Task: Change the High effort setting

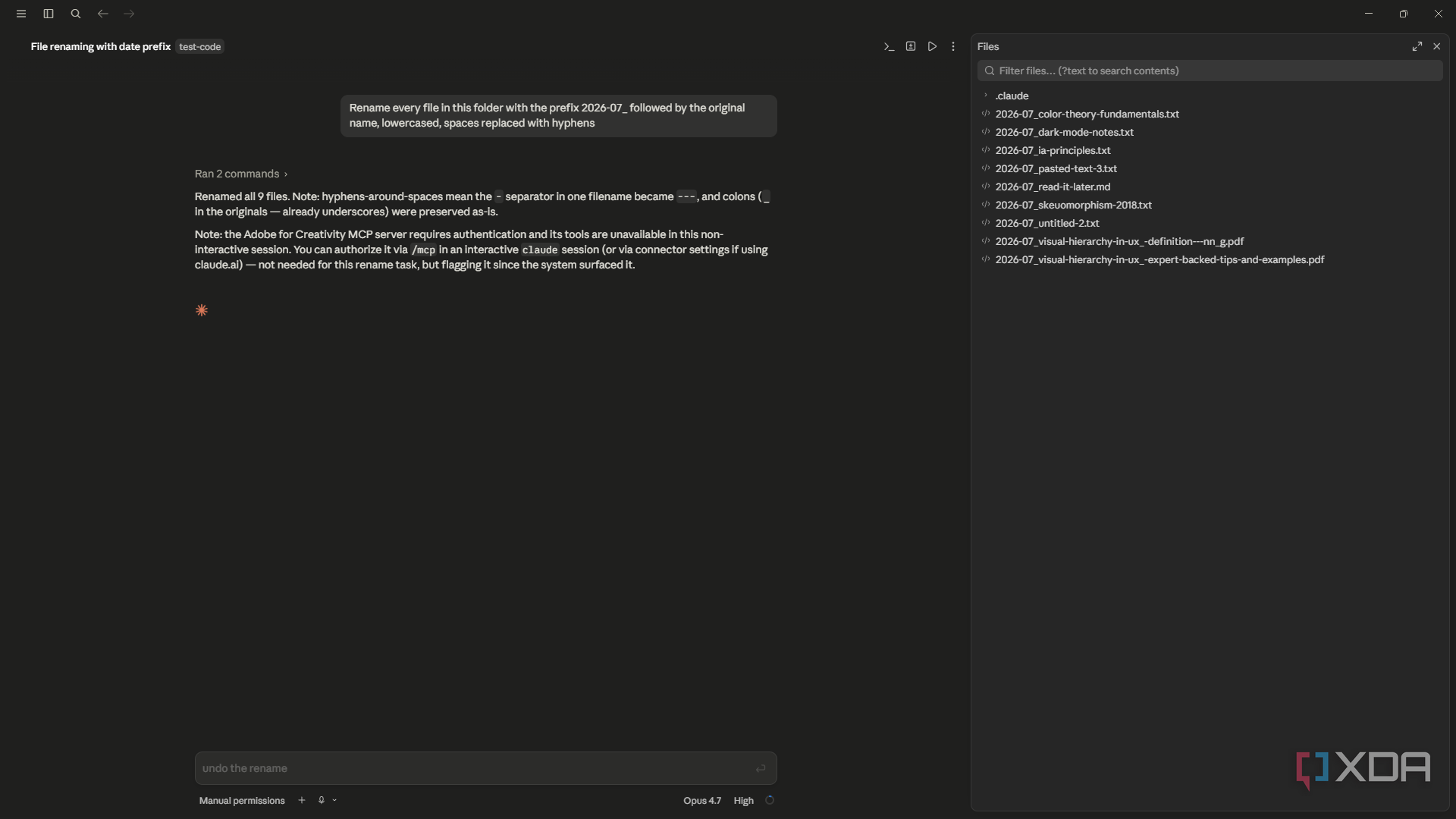Action: coord(743,800)
